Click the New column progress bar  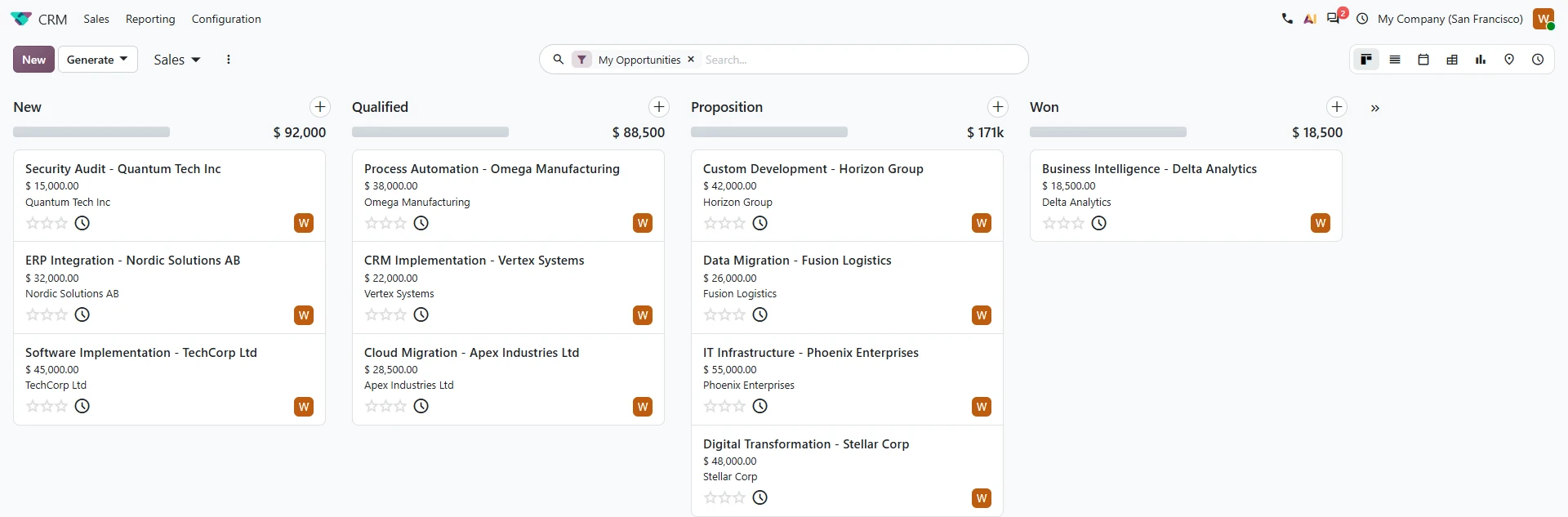91,132
